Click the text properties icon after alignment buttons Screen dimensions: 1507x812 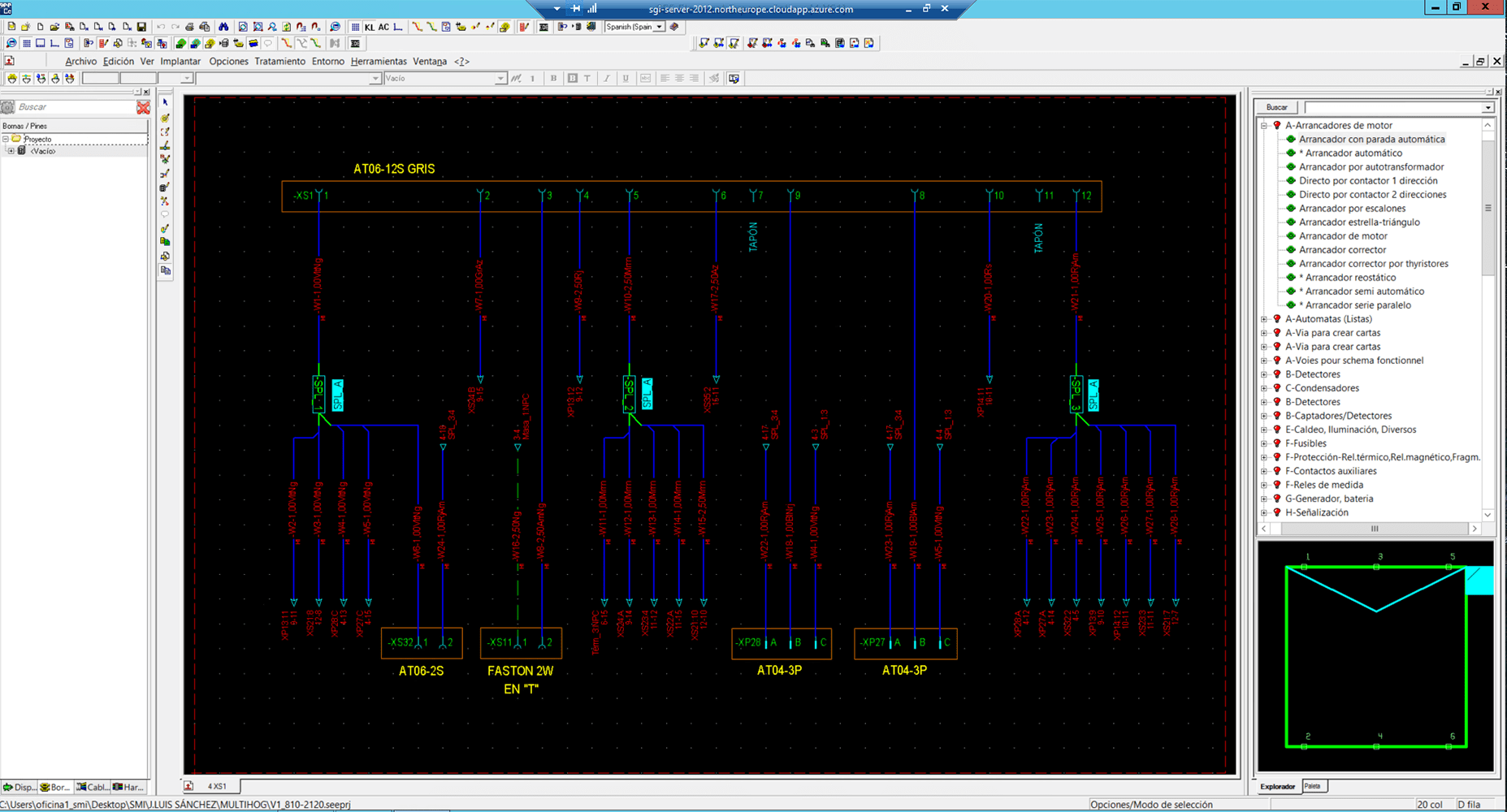[734, 78]
